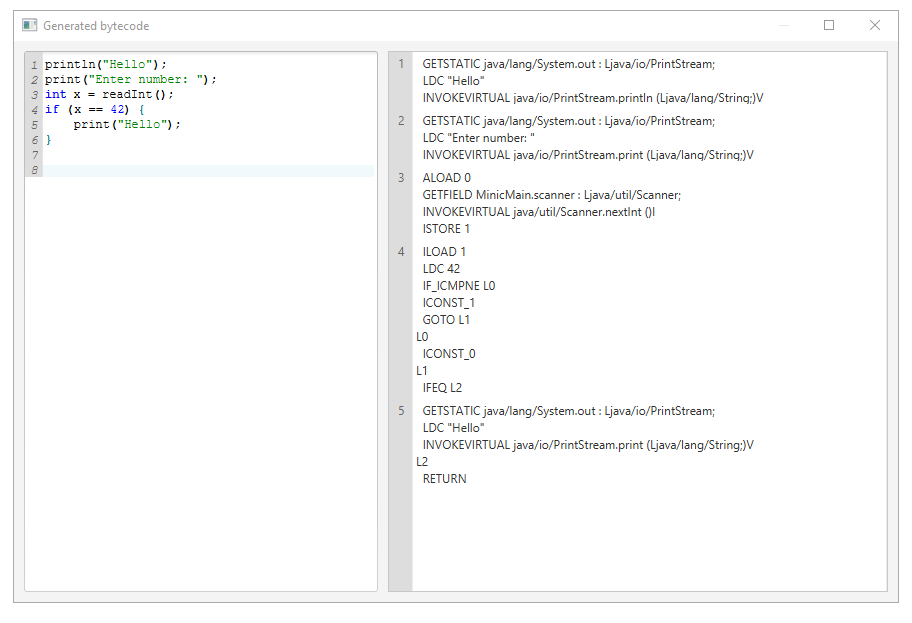Click LDC 42 instruction
Image resolution: width=912 pixels, height=623 pixels.
pos(441,269)
